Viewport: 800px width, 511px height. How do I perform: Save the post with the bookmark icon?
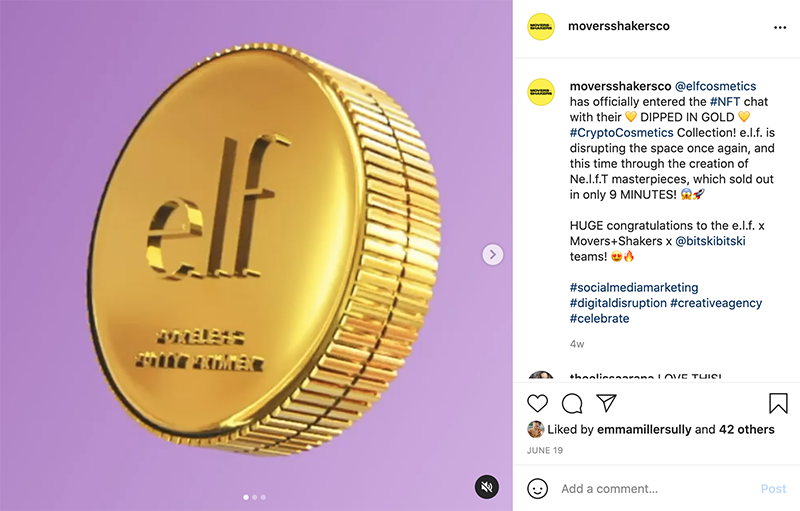coord(778,403)
